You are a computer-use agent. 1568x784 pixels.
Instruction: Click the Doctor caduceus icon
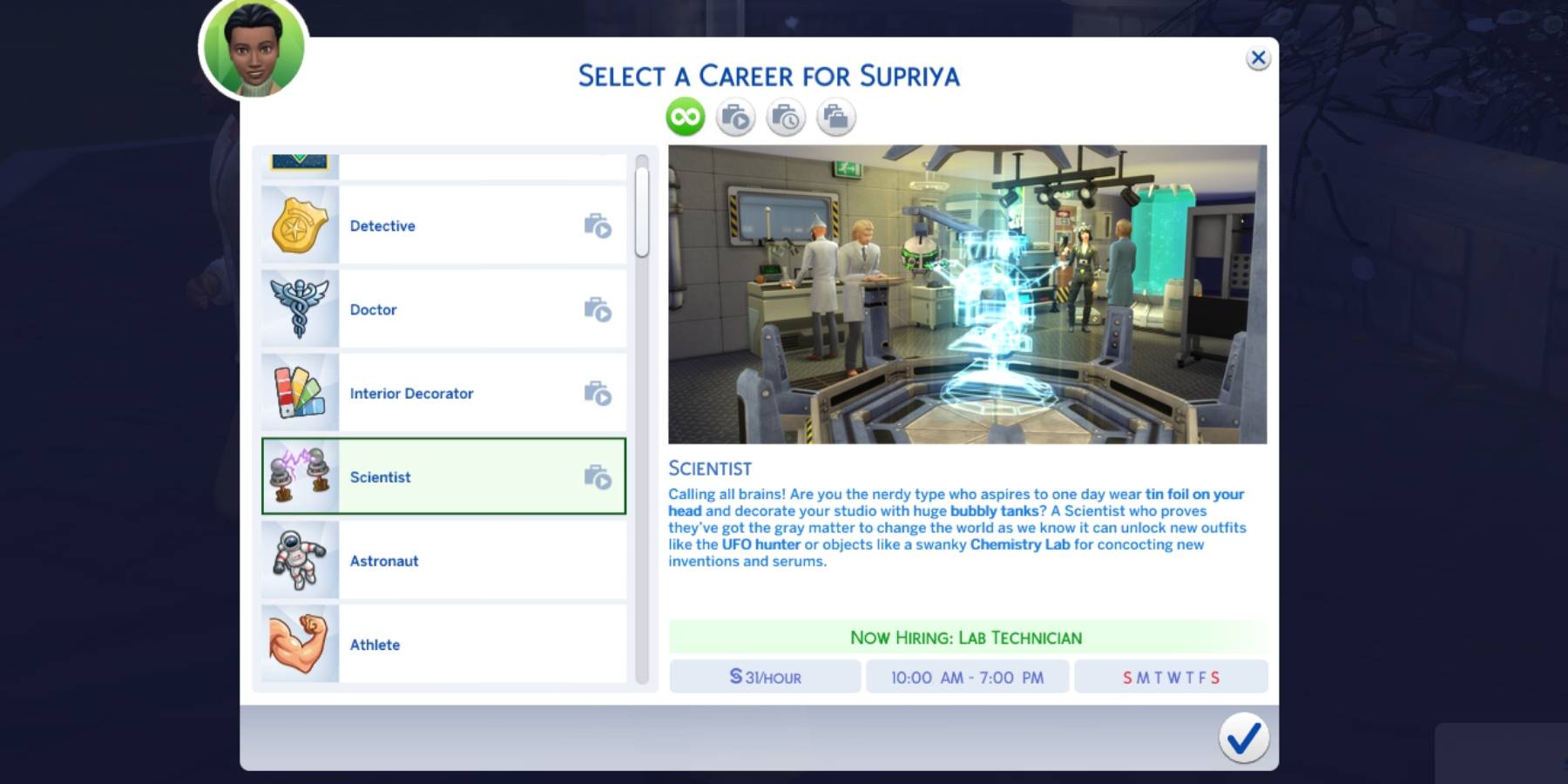point(300,309)
